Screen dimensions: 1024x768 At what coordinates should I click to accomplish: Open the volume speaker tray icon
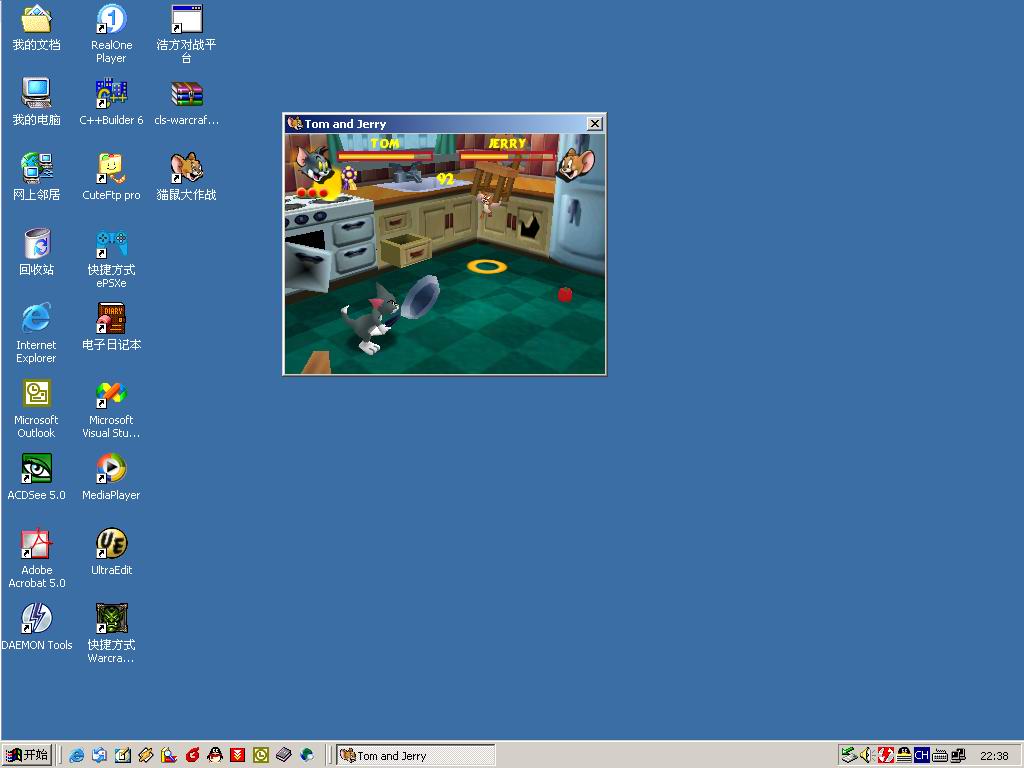867,756
